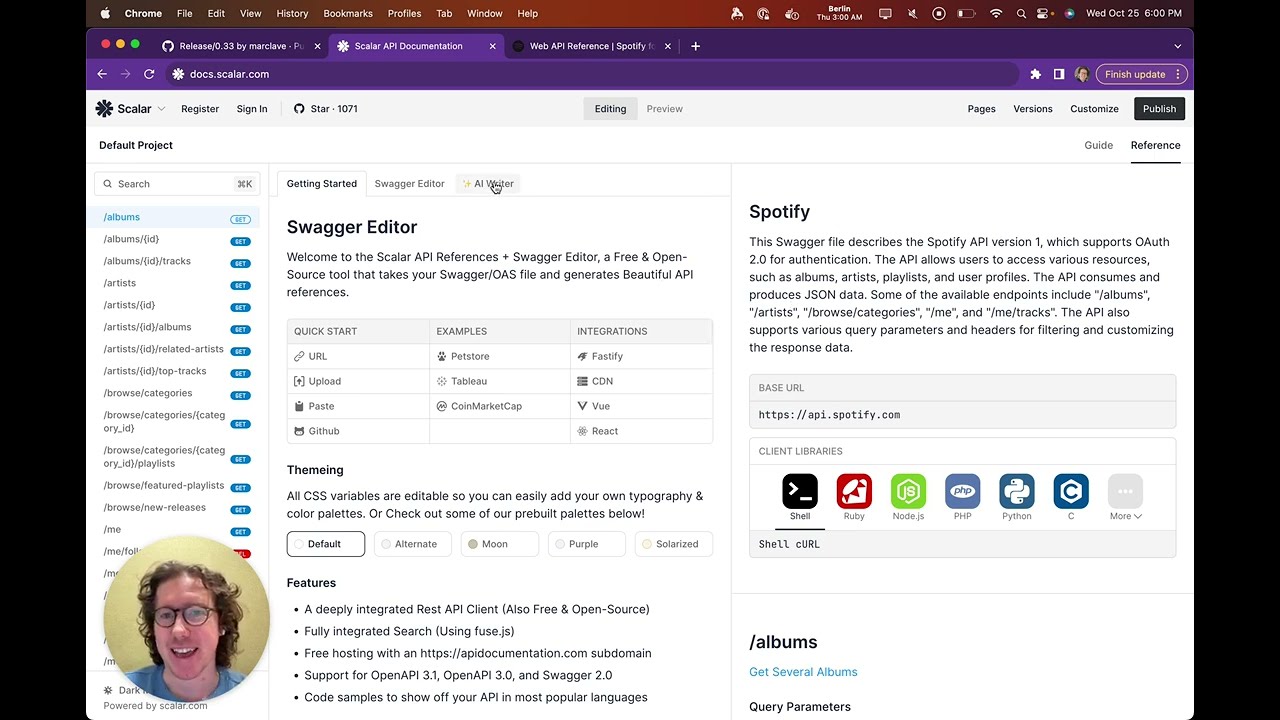
Task: Reload the page with refresh icon
Action: pos(149,74)
